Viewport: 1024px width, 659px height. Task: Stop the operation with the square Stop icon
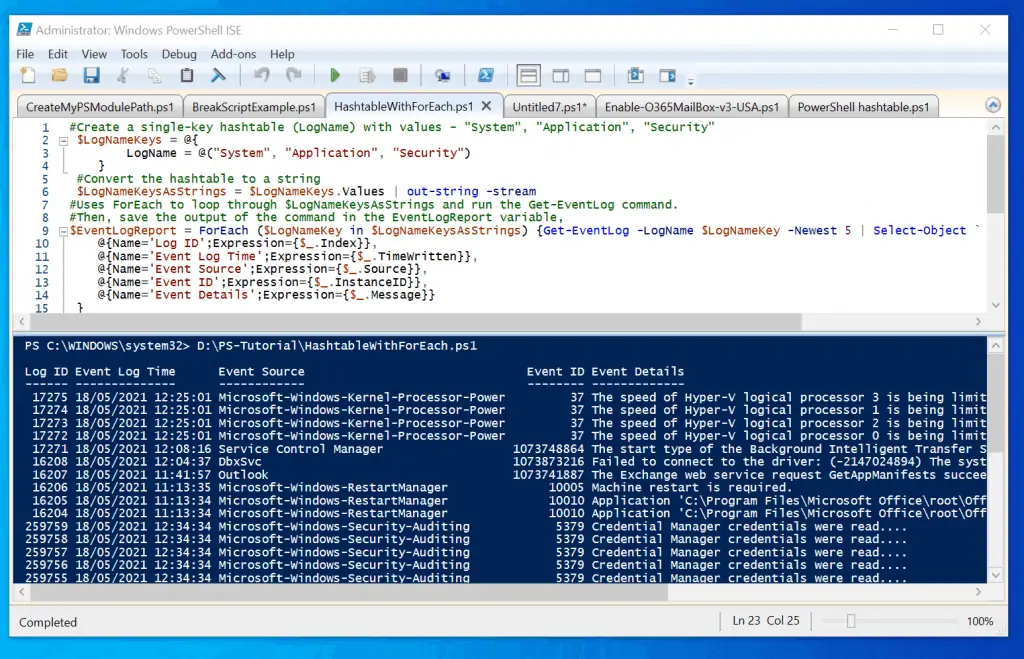coord(400,76)
